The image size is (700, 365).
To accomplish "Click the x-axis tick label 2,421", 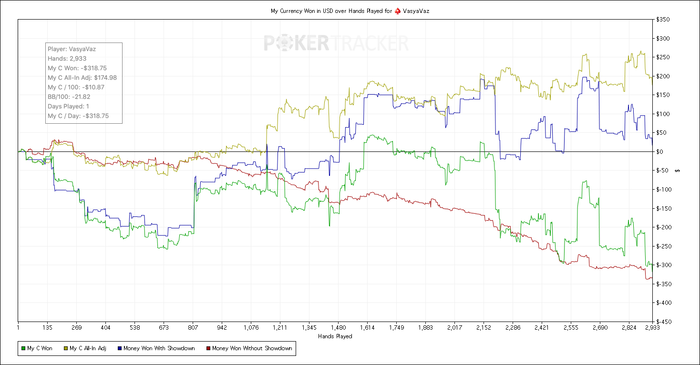I will pyautogui.click(x=542, y=328).
